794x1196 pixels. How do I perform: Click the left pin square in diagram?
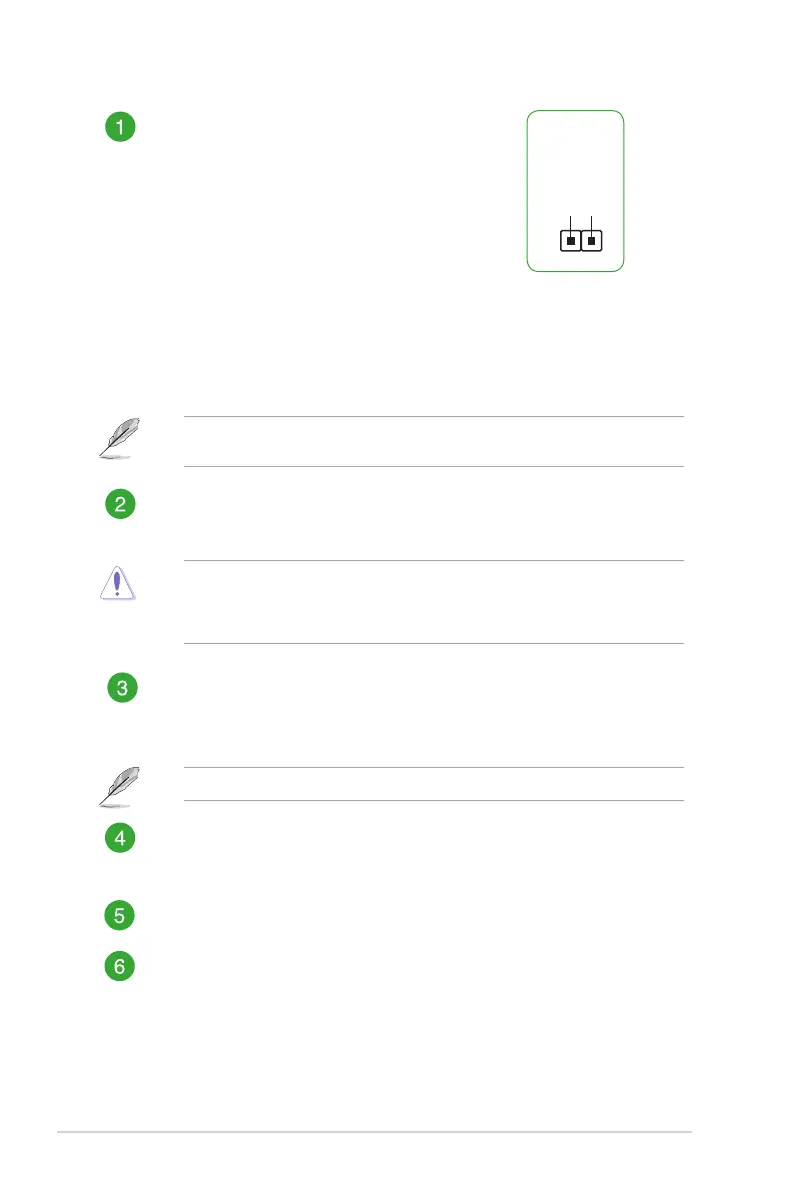[570, 241]
